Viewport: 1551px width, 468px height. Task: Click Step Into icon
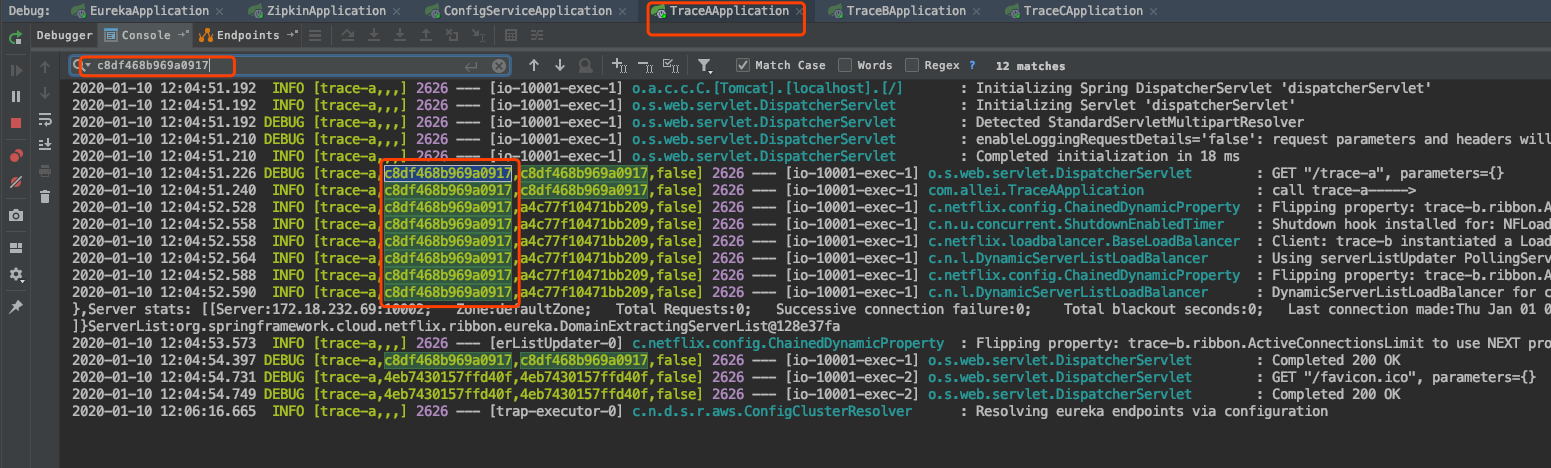[x=374, y=36]
